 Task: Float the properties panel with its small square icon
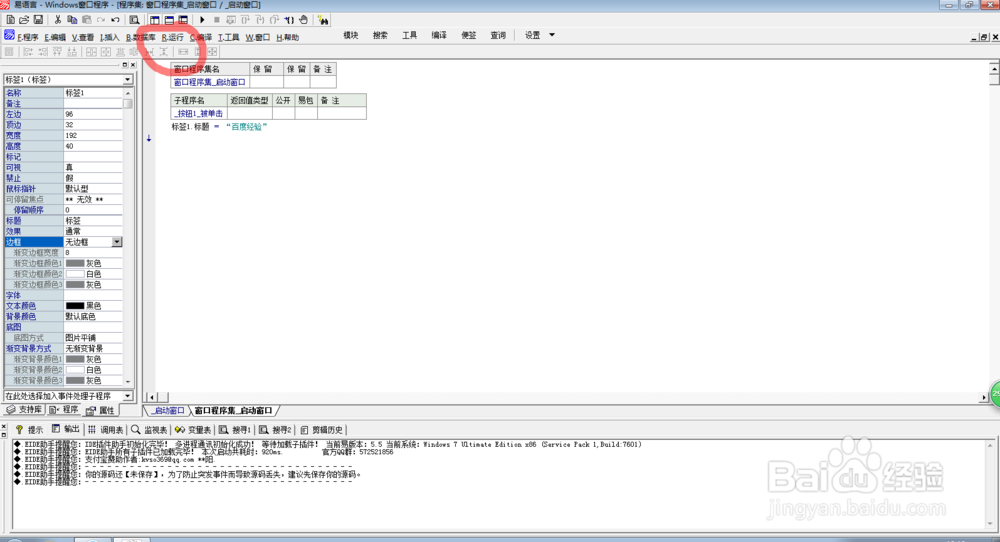[x=125, y=65]
